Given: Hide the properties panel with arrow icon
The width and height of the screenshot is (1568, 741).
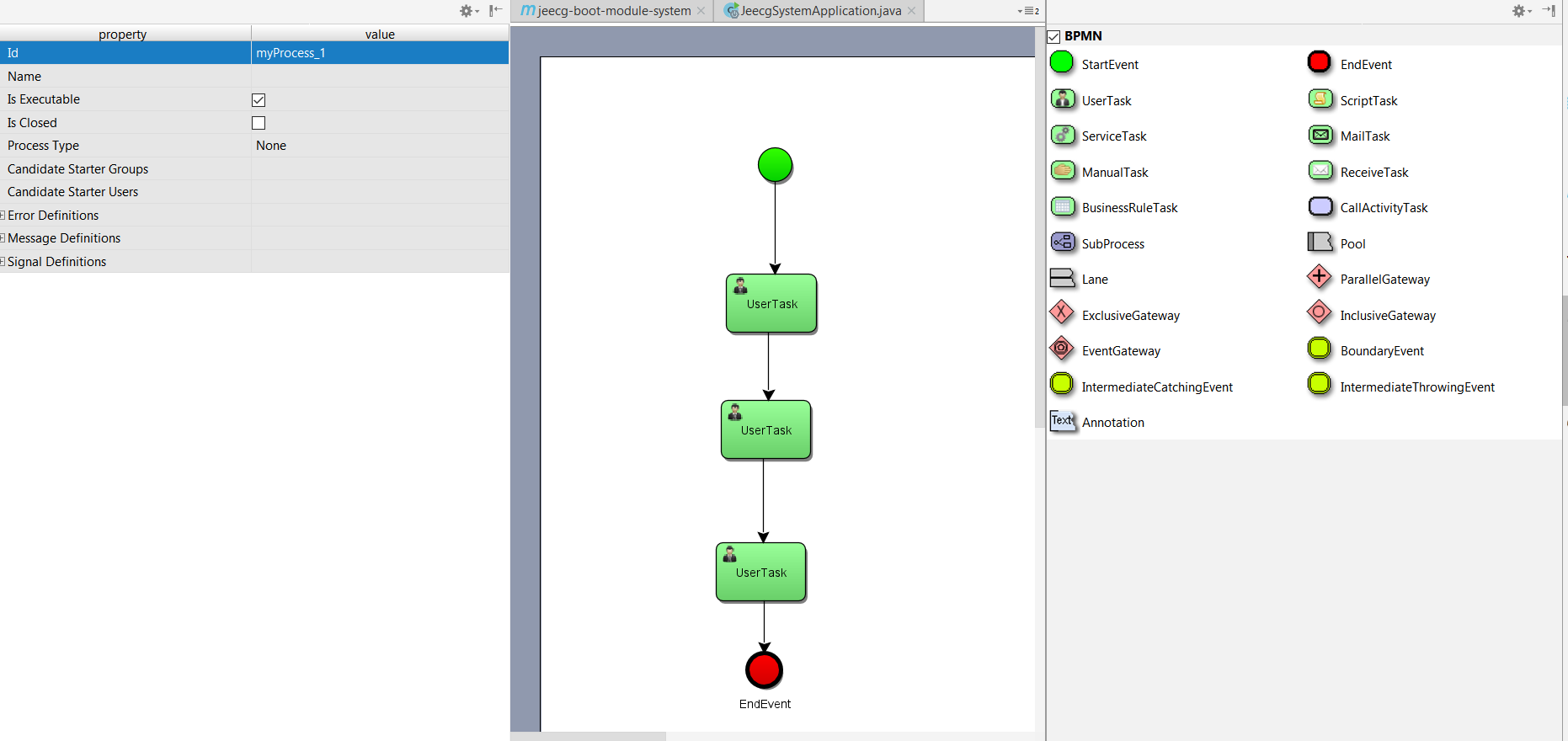Looking at the screenshot, I should click(495, 11).
